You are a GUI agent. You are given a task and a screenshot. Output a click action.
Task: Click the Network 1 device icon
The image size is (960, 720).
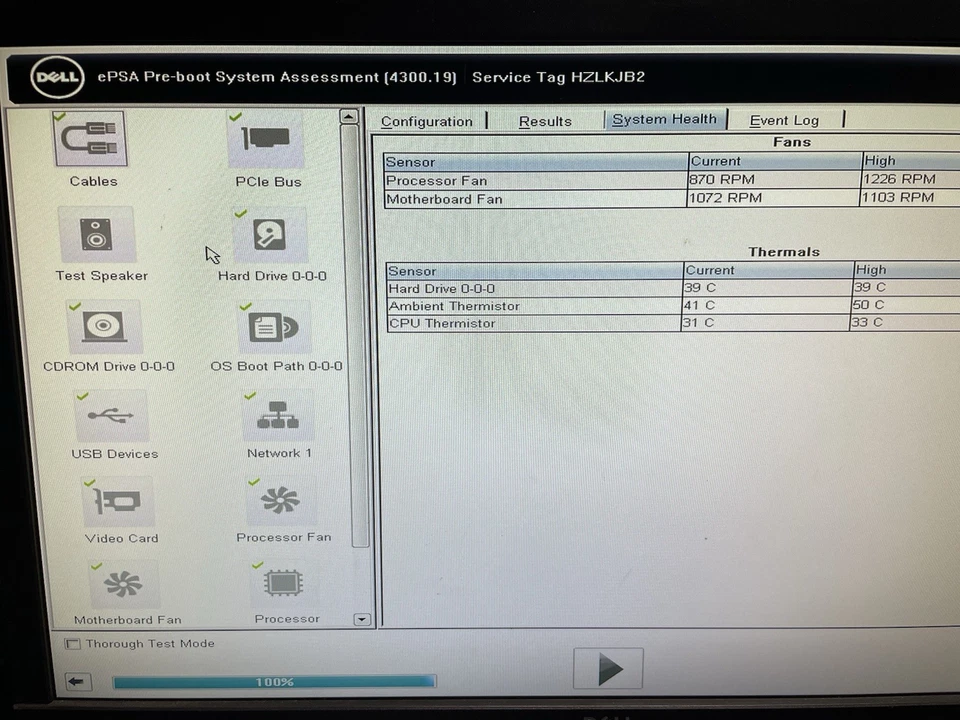coord(277,412)
